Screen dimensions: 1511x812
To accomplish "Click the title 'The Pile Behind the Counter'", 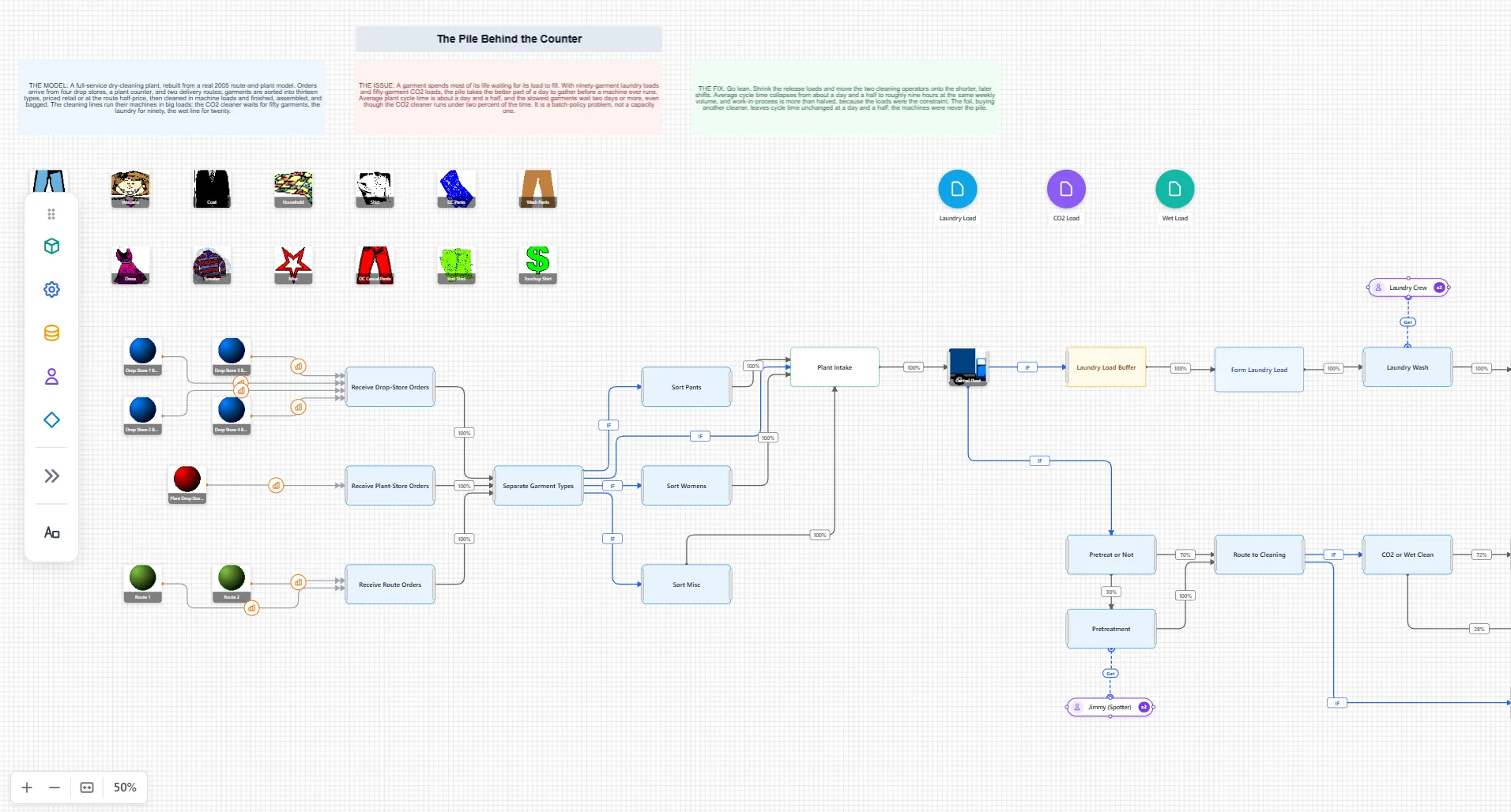I will click(509, 39).
